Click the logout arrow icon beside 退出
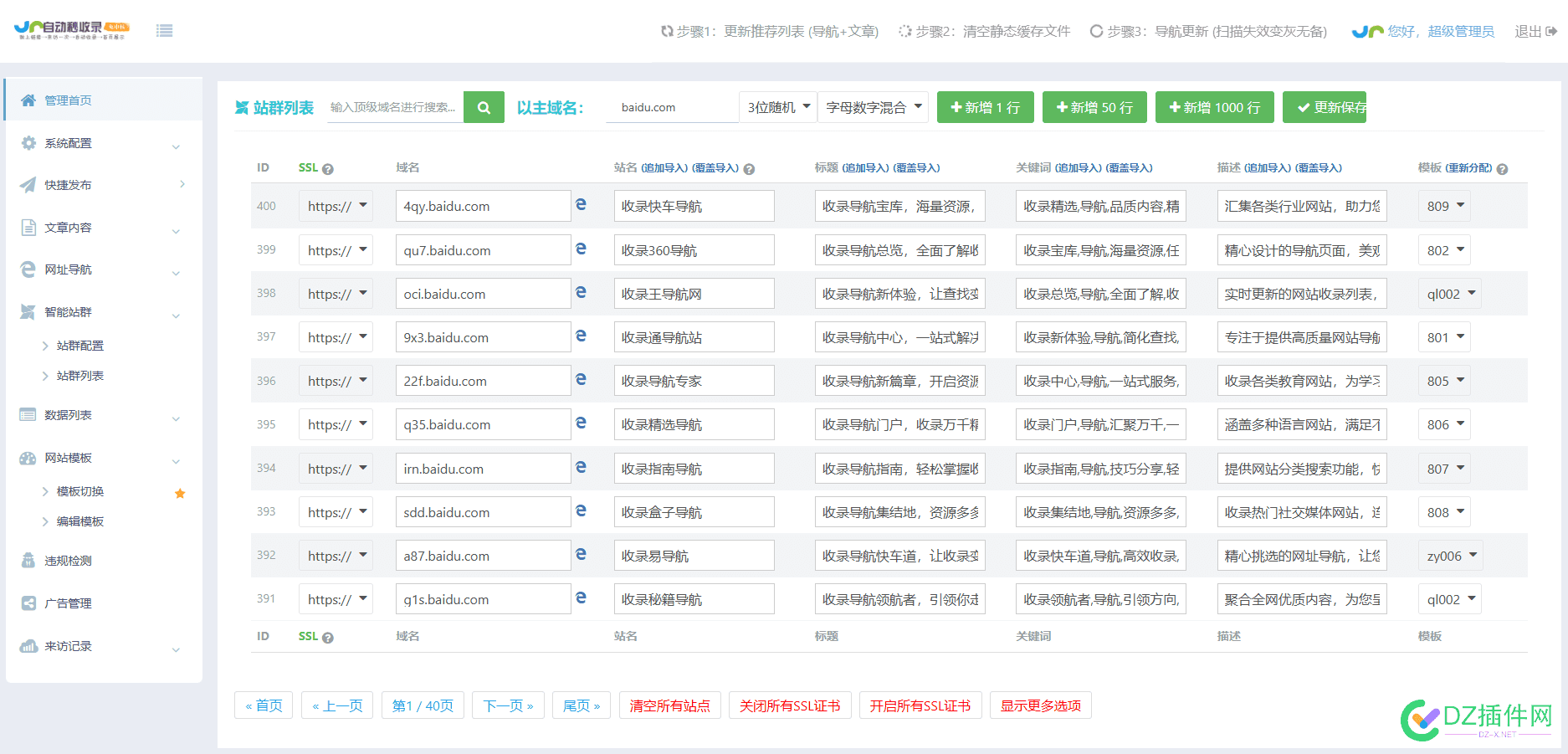Viewport: 1568px width, 754px height. pyautogui.click(x=1551, y=31)
